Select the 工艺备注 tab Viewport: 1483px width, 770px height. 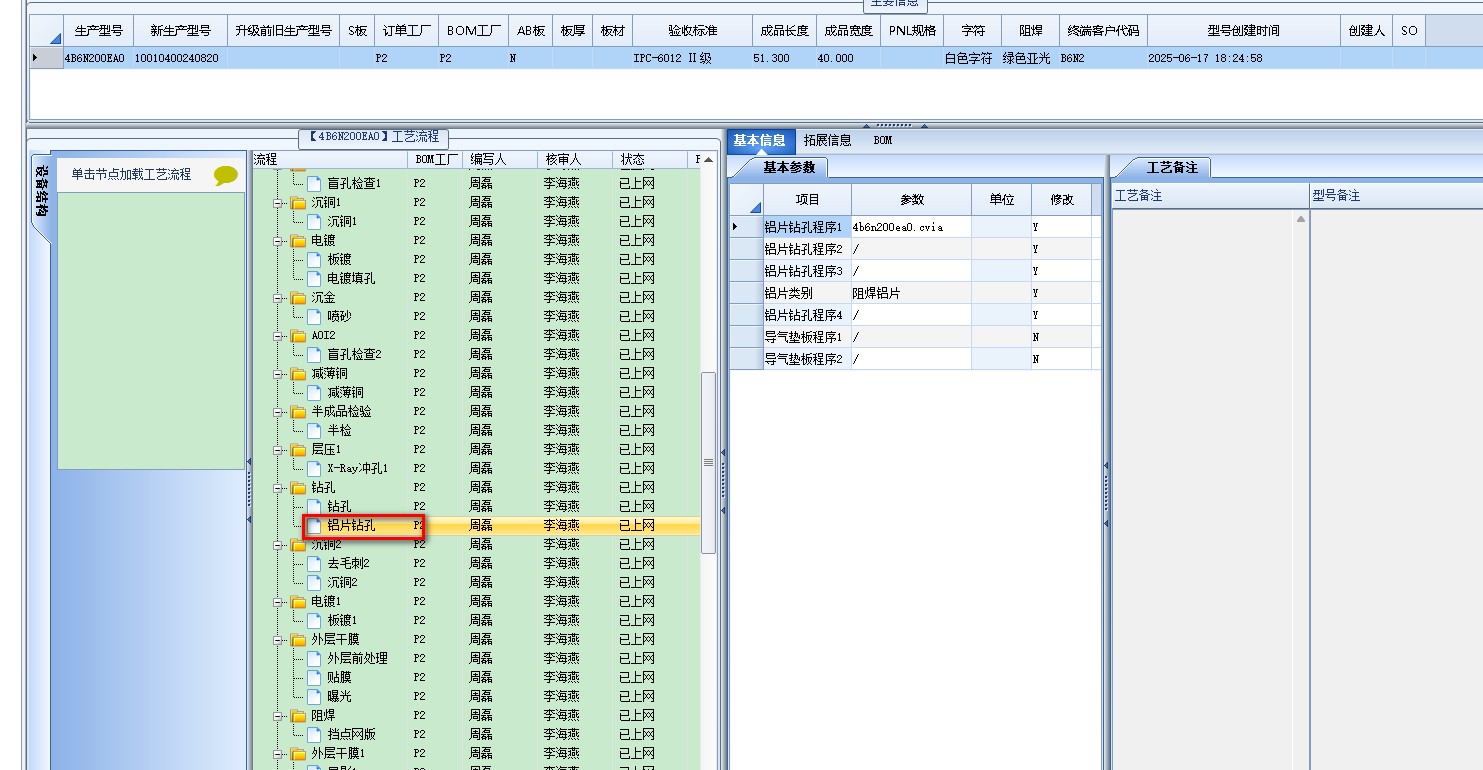pos(1172,167)
